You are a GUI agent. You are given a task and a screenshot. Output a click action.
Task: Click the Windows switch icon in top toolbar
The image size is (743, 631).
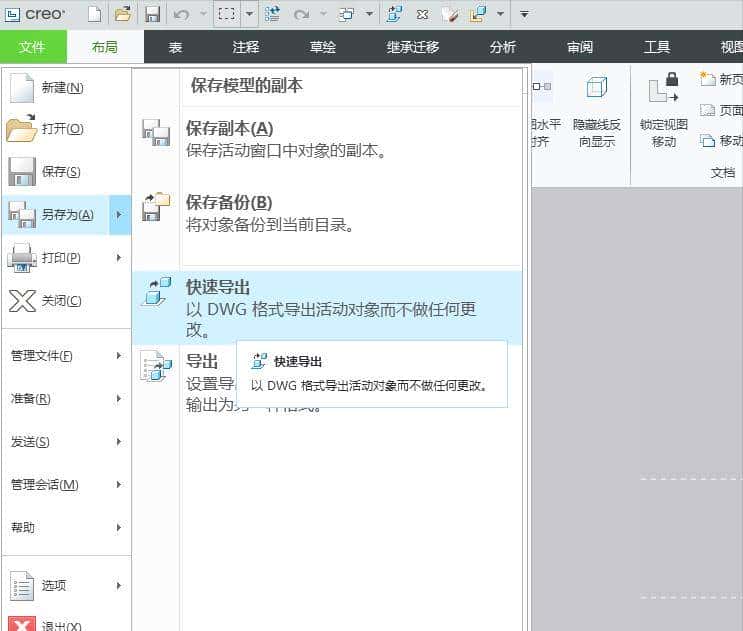(x=346, y=14)
